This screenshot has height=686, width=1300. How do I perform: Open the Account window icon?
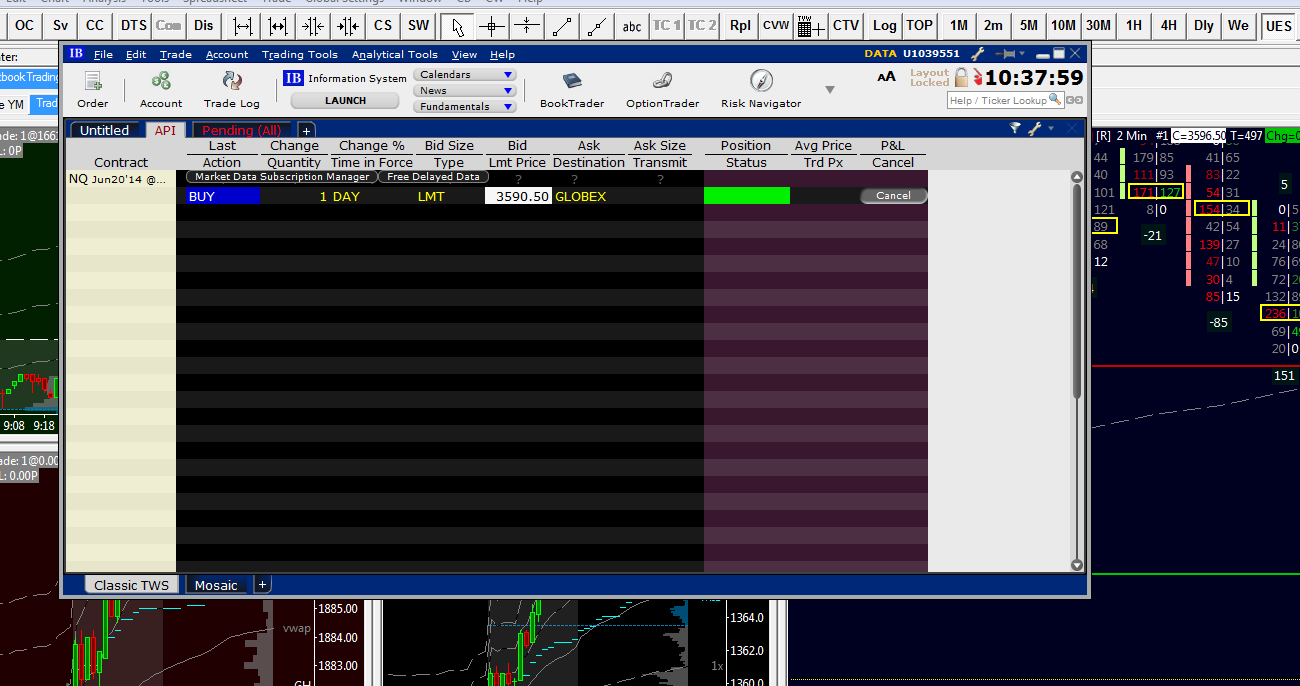161,81
